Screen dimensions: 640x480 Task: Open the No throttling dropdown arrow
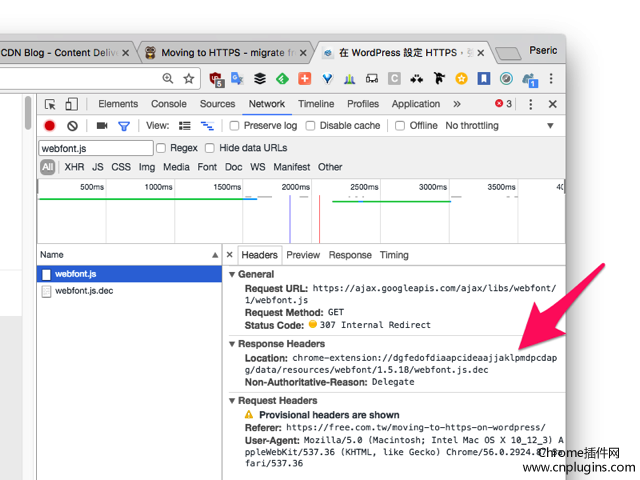(x=550, y=126)
